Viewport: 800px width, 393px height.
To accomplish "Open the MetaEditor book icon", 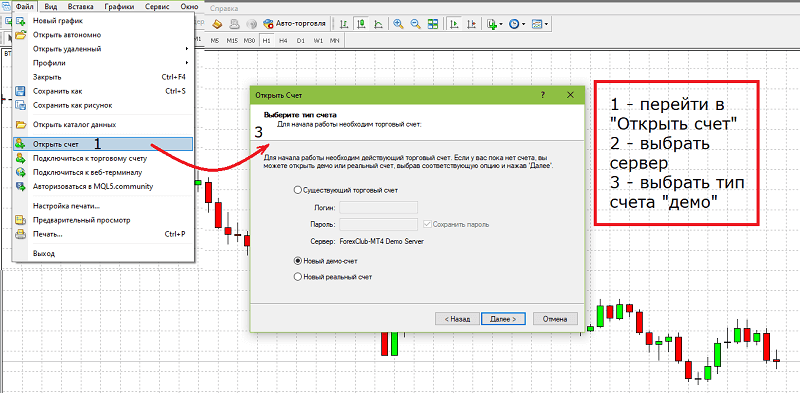I will pos(217,23).
